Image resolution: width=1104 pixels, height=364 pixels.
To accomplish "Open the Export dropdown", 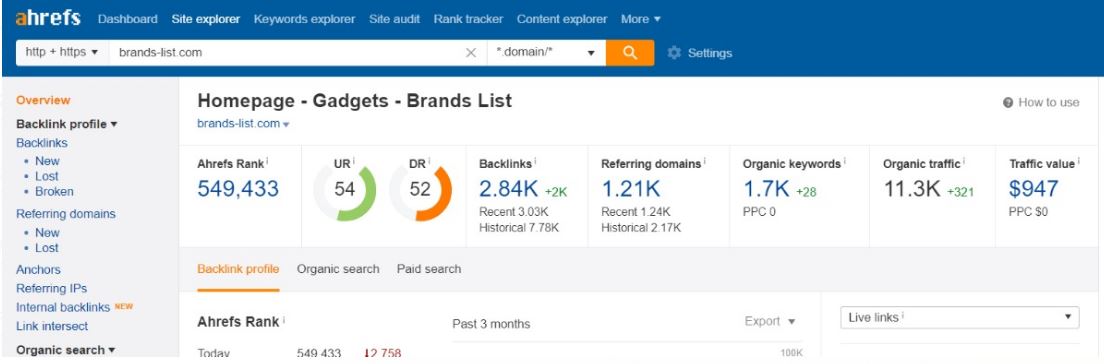I will (x=770, y=321).
